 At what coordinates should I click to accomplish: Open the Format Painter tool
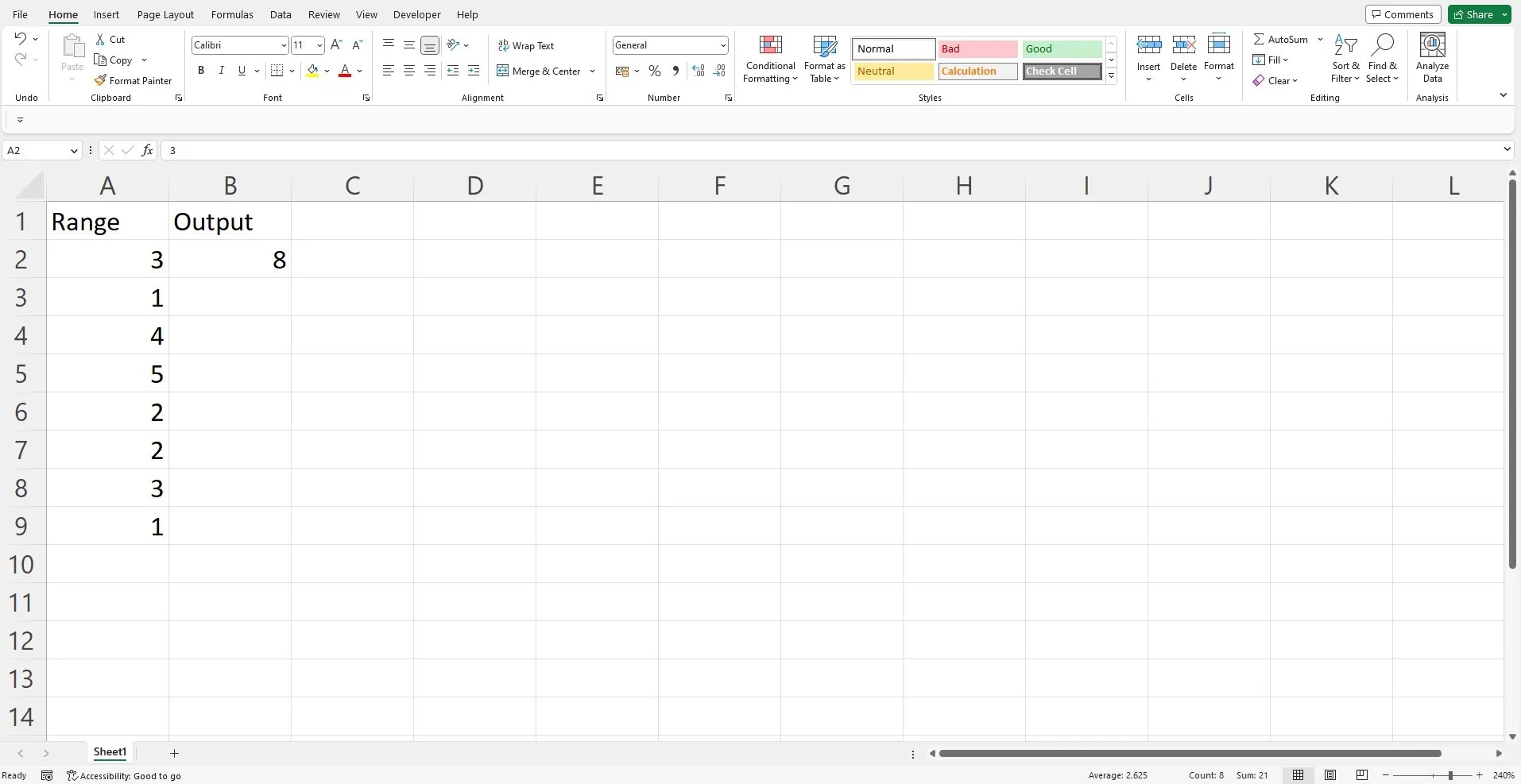[134, 80]
